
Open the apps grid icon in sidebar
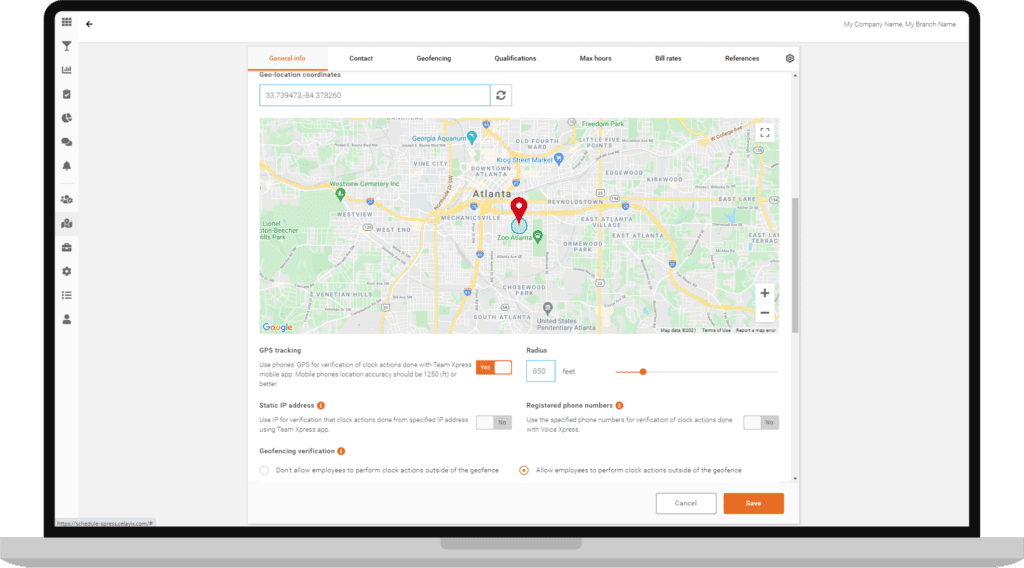click(x=67, y=22)
